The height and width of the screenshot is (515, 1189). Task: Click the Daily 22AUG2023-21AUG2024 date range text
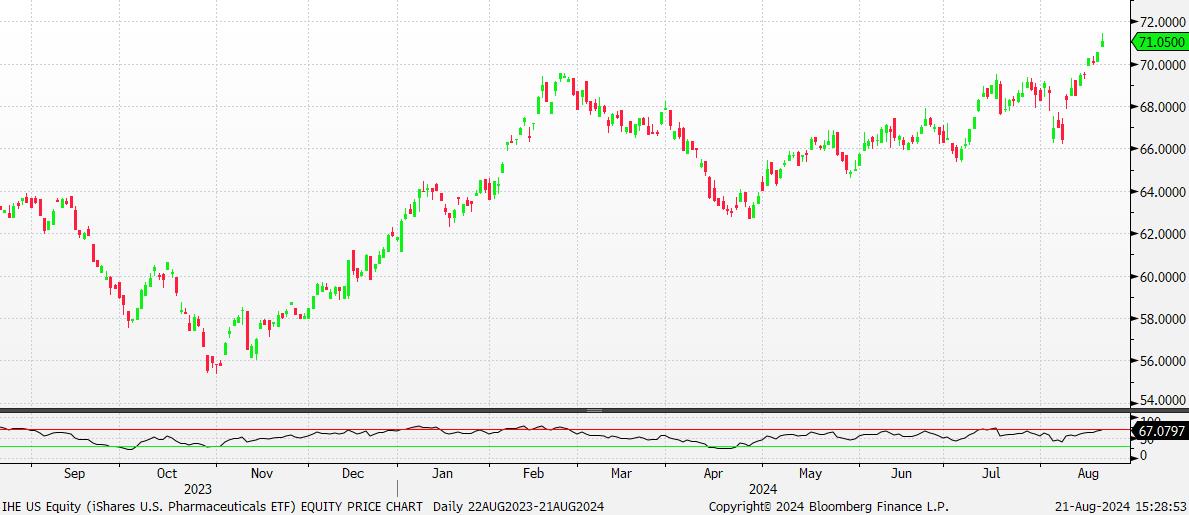click(519, 506)
